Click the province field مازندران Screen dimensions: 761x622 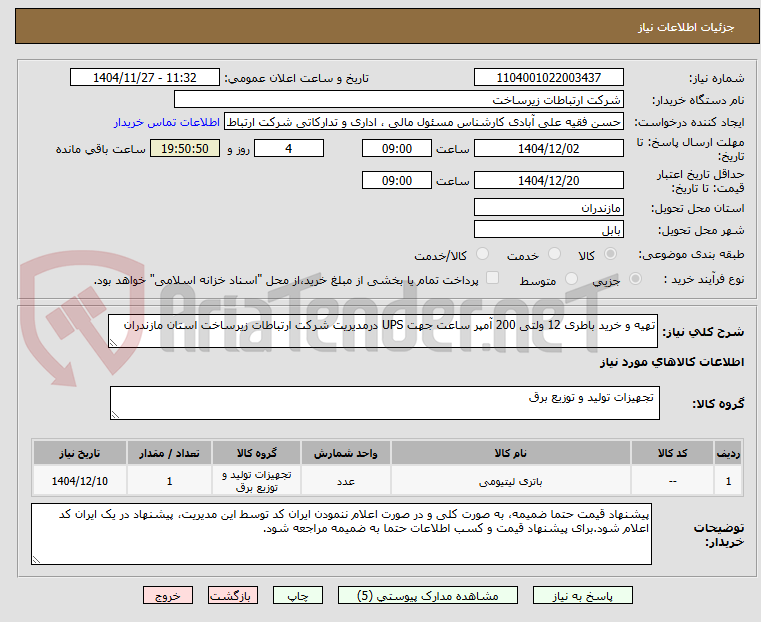pyautogui.click(x=548, y=208)
